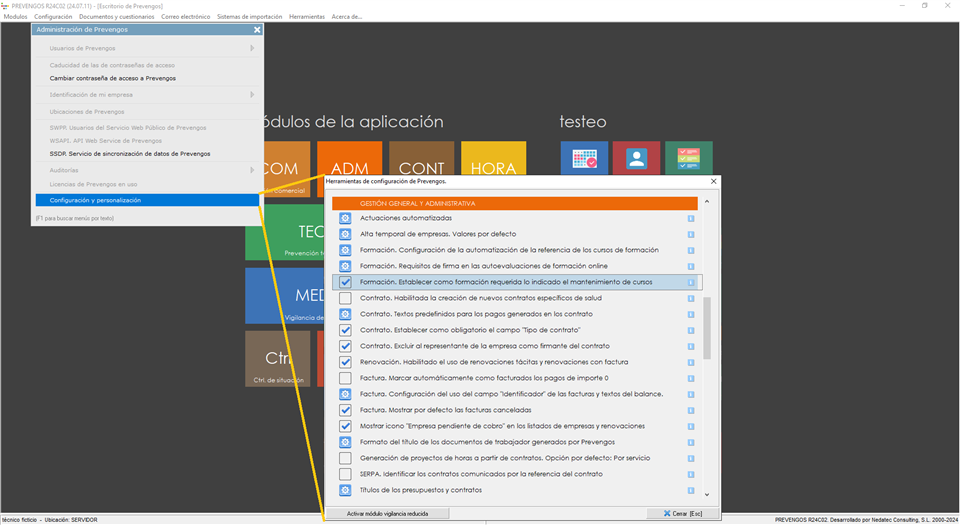The image size is (960, 525).
Task: Click gear icon for Contrato textos predefinidos
Action: [x=345, y=314]
